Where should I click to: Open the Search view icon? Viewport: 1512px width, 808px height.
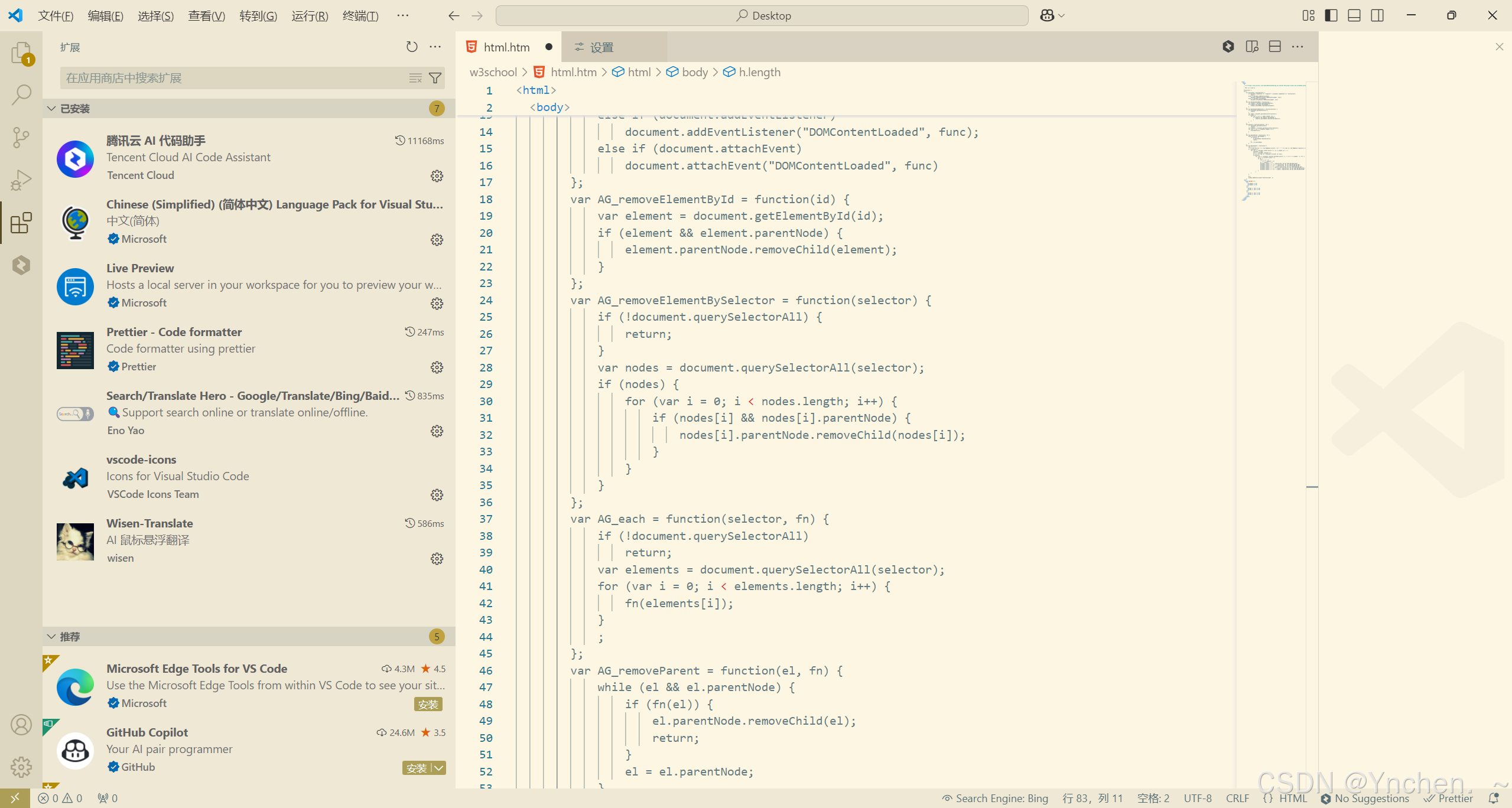21,95
